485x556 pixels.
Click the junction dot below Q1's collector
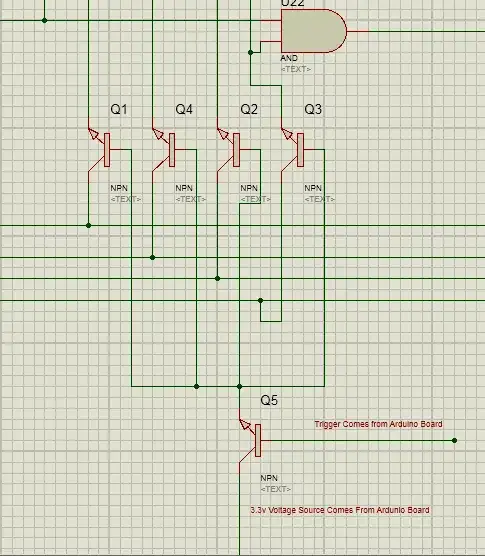point(89,225)
